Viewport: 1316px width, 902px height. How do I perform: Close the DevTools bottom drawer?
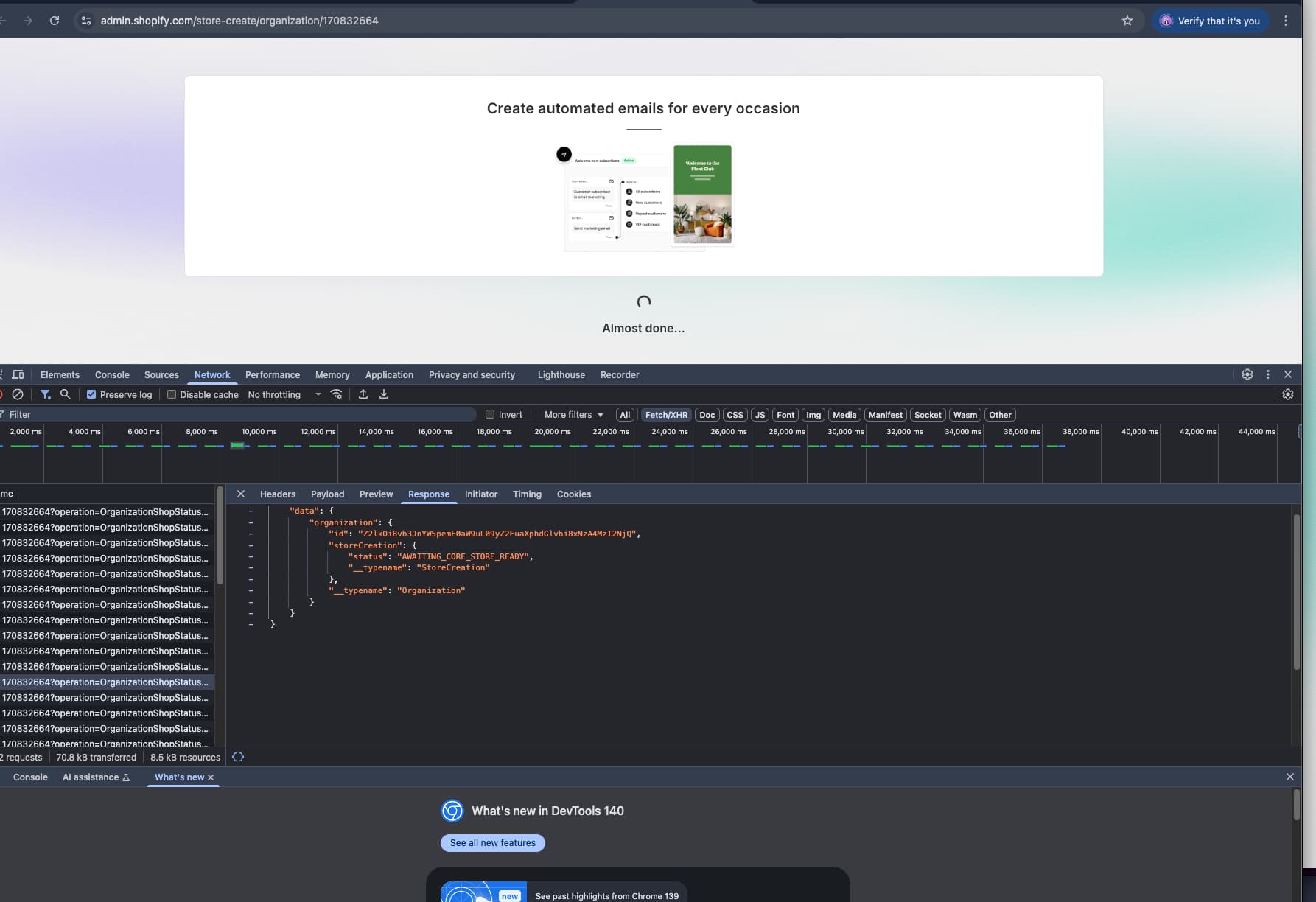pos(1290,777)
